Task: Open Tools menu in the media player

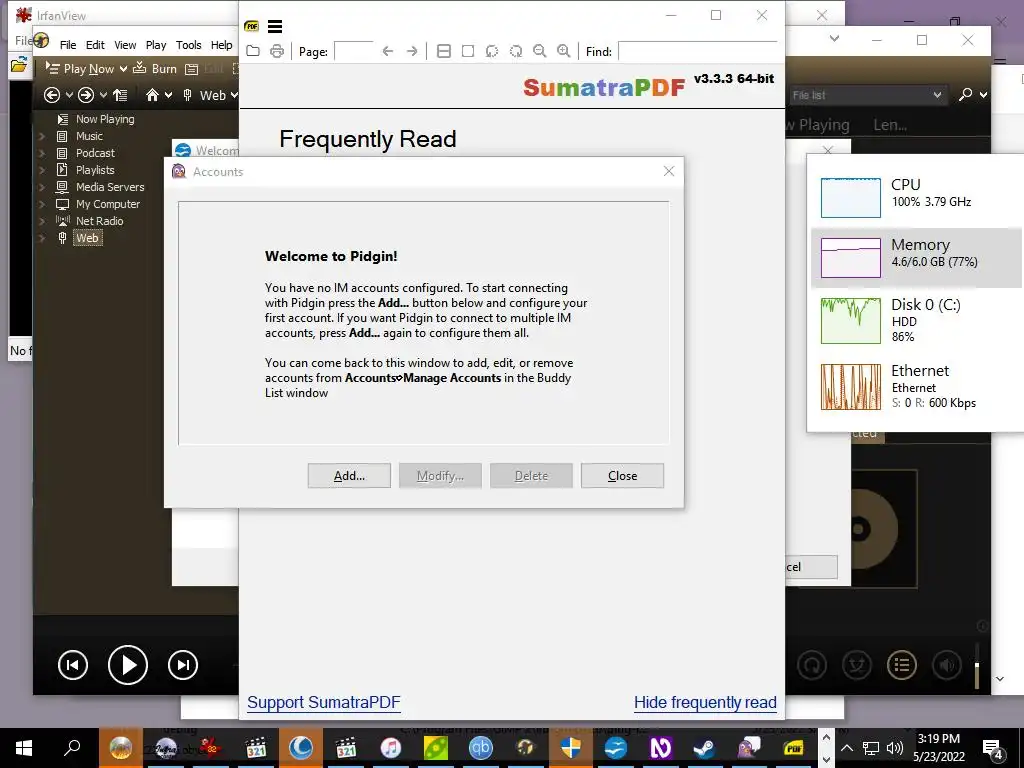Action: tap(189, 45)
